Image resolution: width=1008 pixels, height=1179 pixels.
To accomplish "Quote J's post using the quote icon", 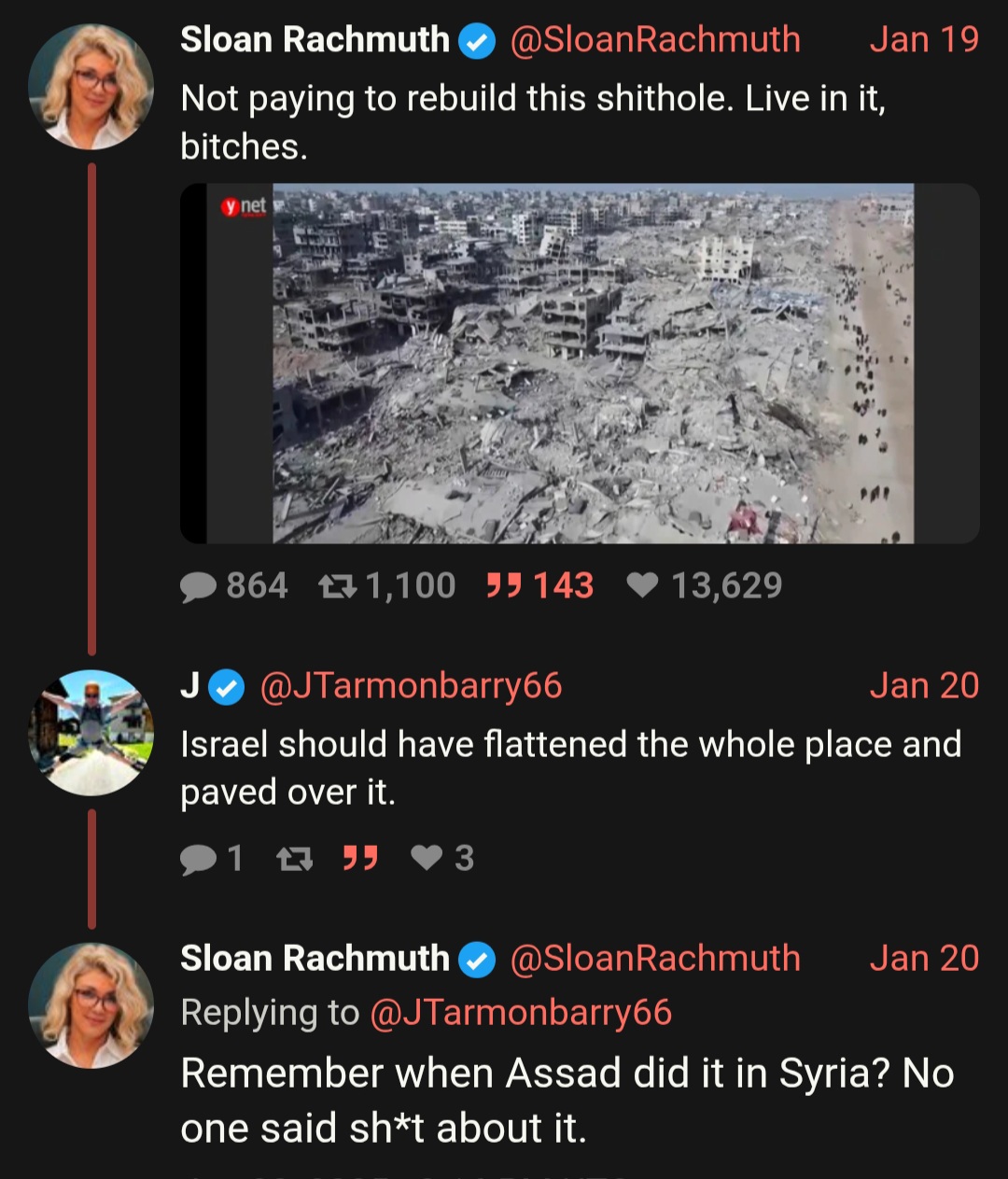I will tap(360, 858).
